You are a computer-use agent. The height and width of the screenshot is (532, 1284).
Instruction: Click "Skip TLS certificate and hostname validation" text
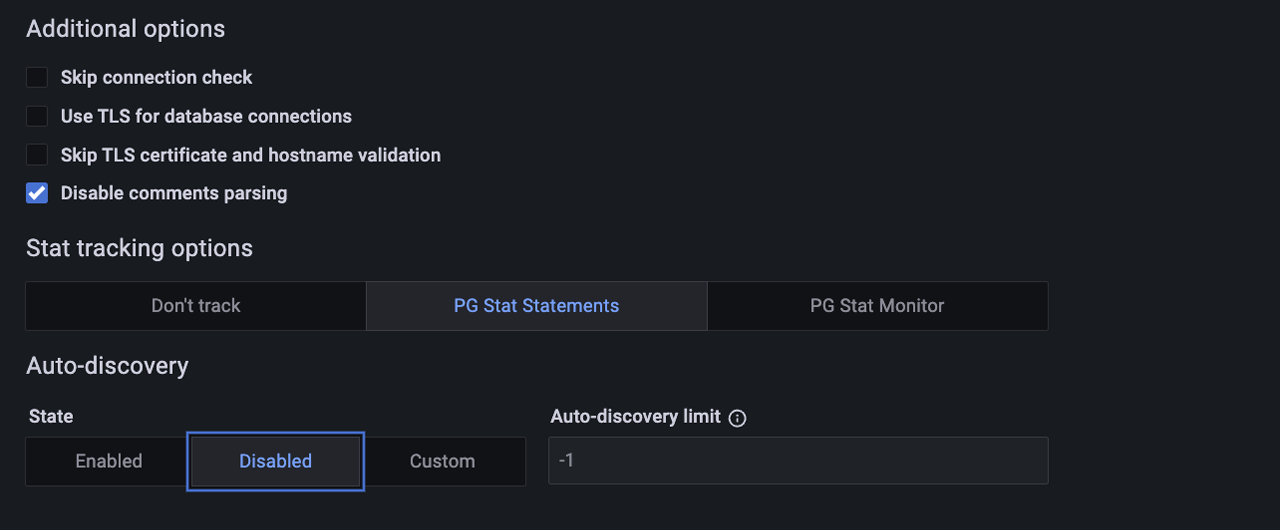[x=250, y=155]
